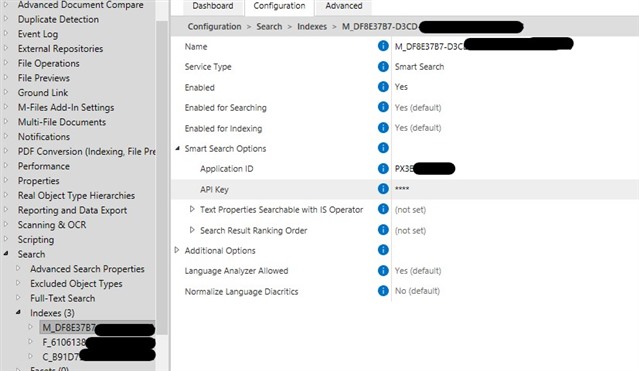Show info for Normalize Language Diacritics
Screen dimensions: 639x371
383,291
